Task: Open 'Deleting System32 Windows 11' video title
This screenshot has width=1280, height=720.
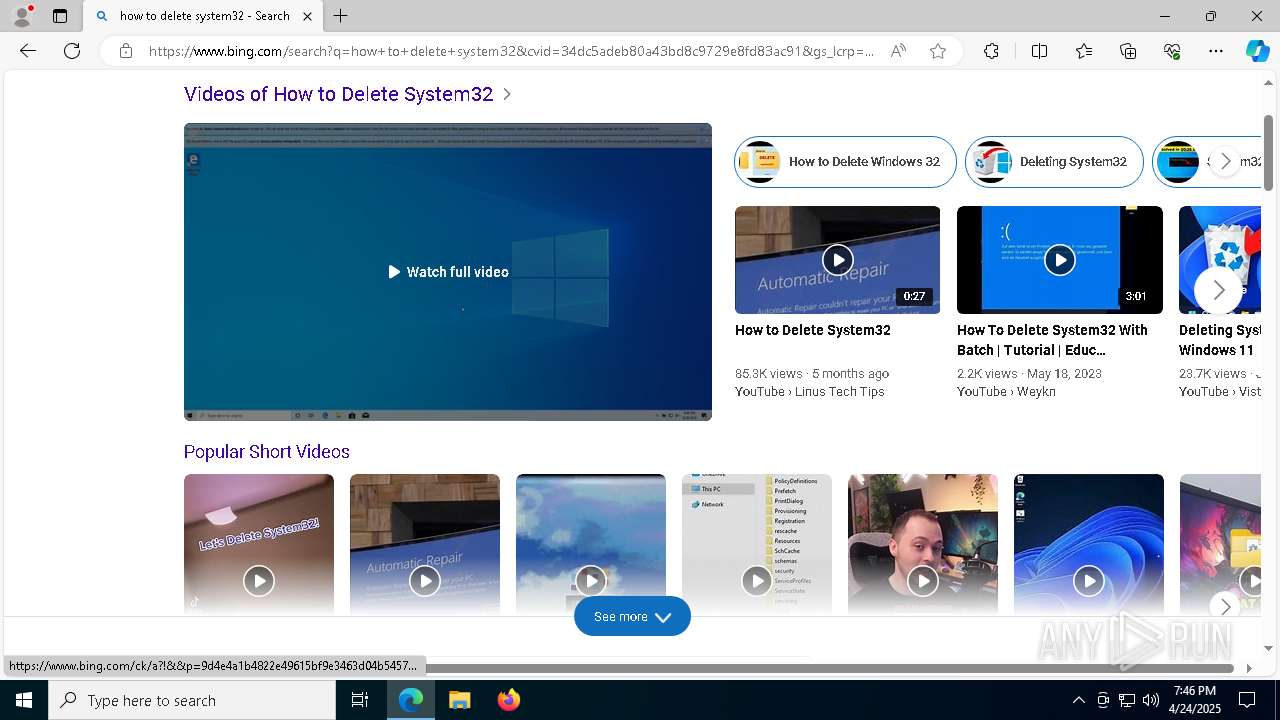Action: tap(1220, 340)
